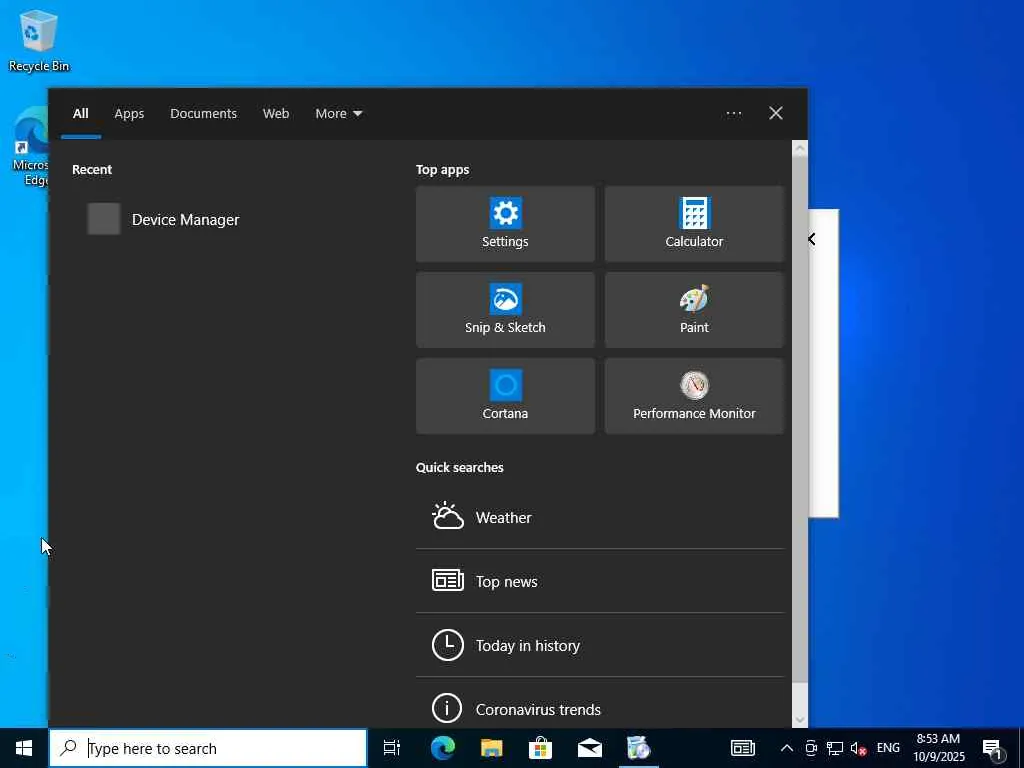
Task: Open network status tray icon
Action: coord(835,748)
